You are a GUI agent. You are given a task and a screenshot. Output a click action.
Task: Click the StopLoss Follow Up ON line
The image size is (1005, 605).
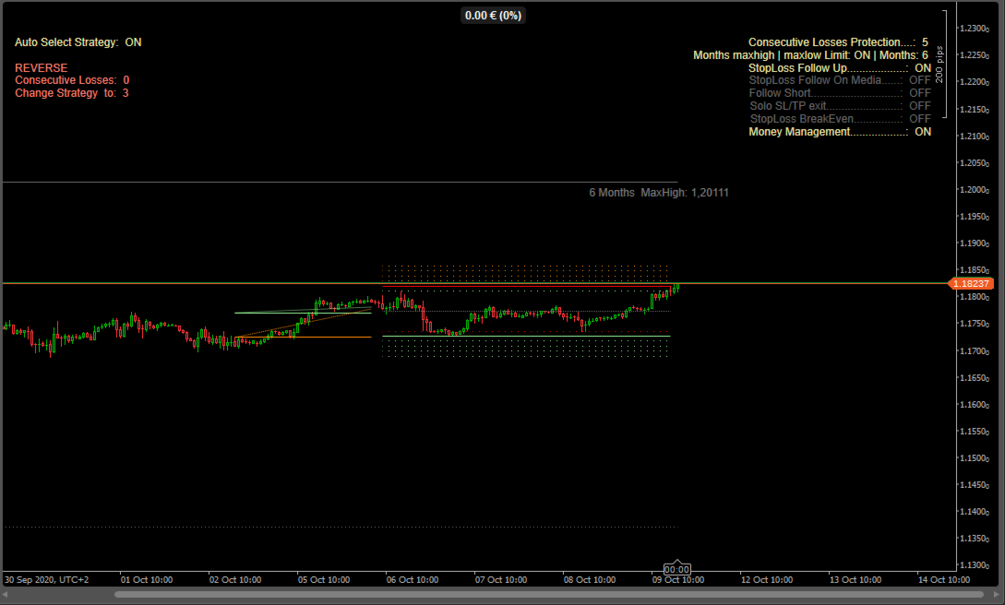point(840,68)
